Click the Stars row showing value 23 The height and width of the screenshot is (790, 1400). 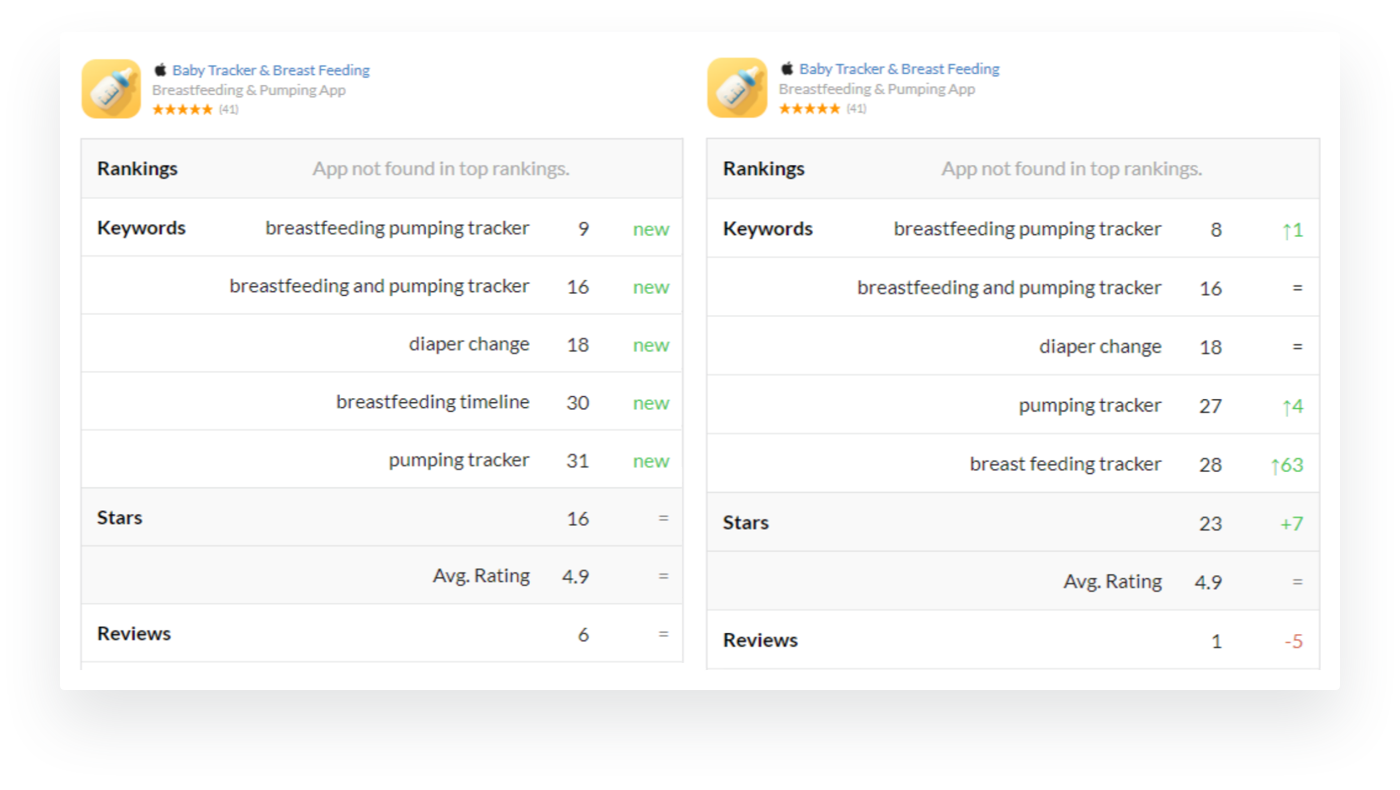[1012, 523]
